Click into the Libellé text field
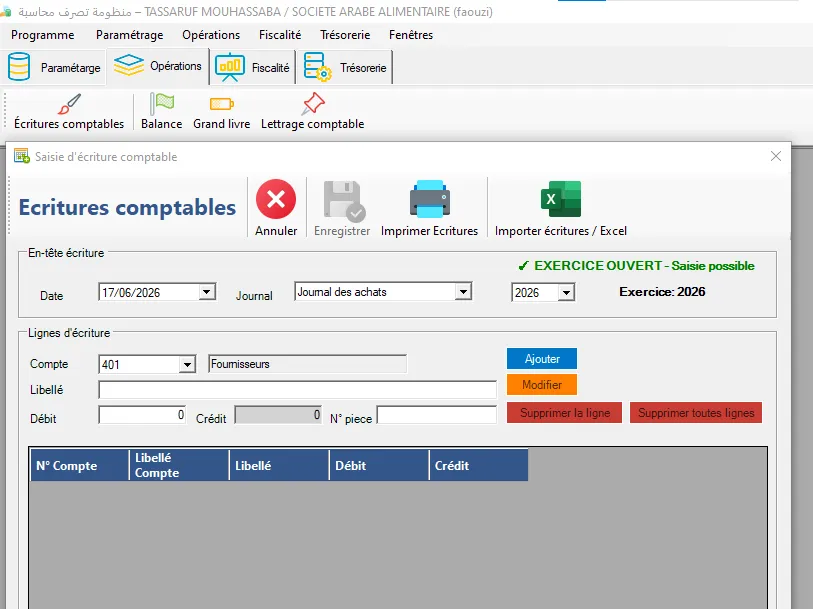 tap(298, 390)
